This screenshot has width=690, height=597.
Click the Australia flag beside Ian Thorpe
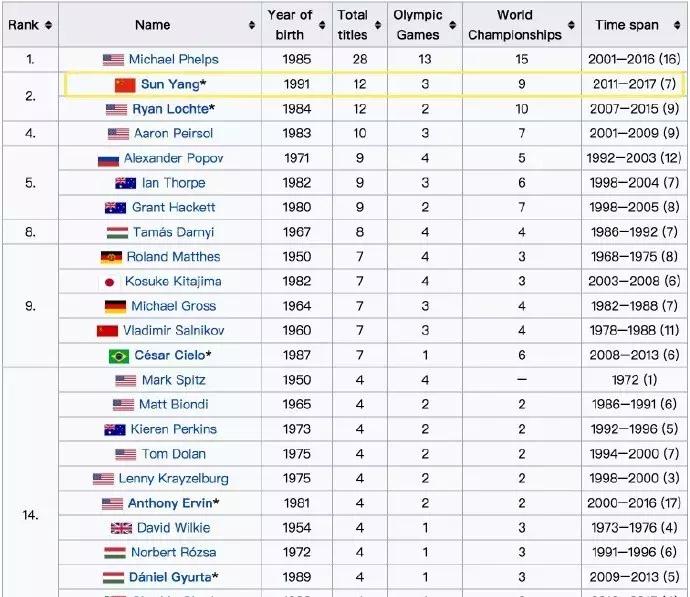point(125,183)
